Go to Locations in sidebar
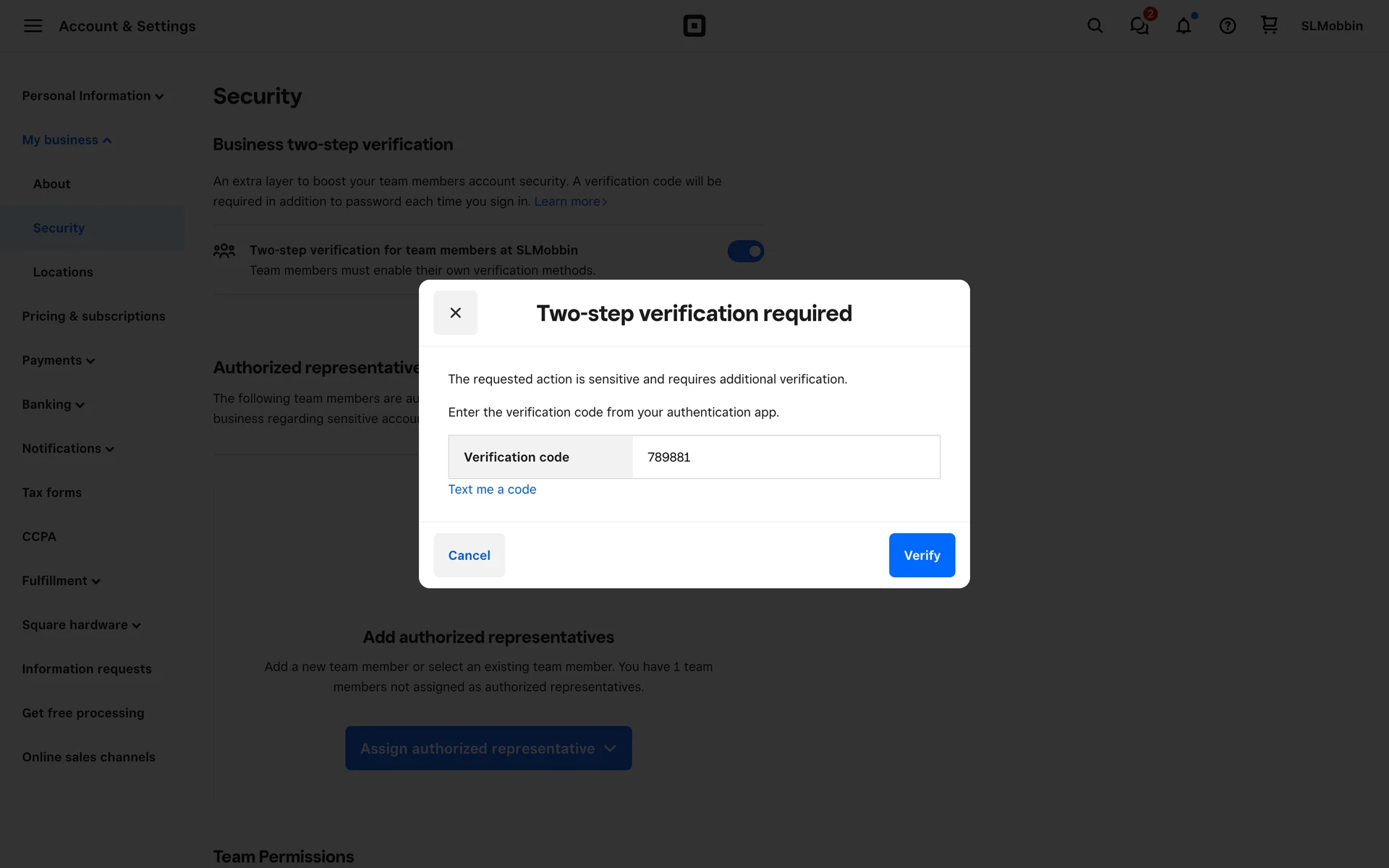Image resolution: width=1389 pixels, height=868 pixels. tap(63, 272)
